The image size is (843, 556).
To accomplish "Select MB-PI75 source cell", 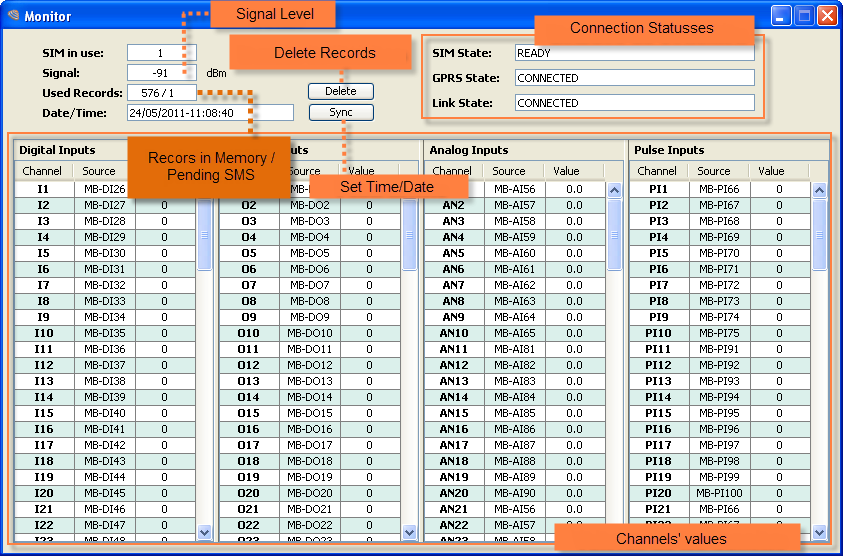I will coord(719,333).
